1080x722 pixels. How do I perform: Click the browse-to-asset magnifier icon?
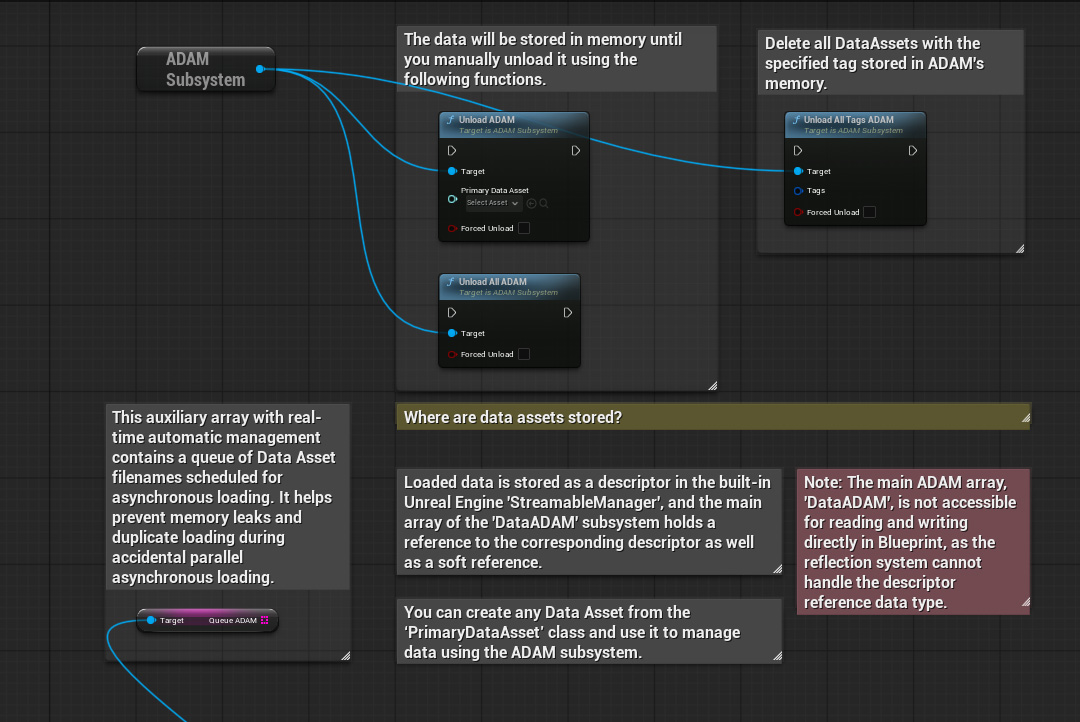(x=544, y=203)
